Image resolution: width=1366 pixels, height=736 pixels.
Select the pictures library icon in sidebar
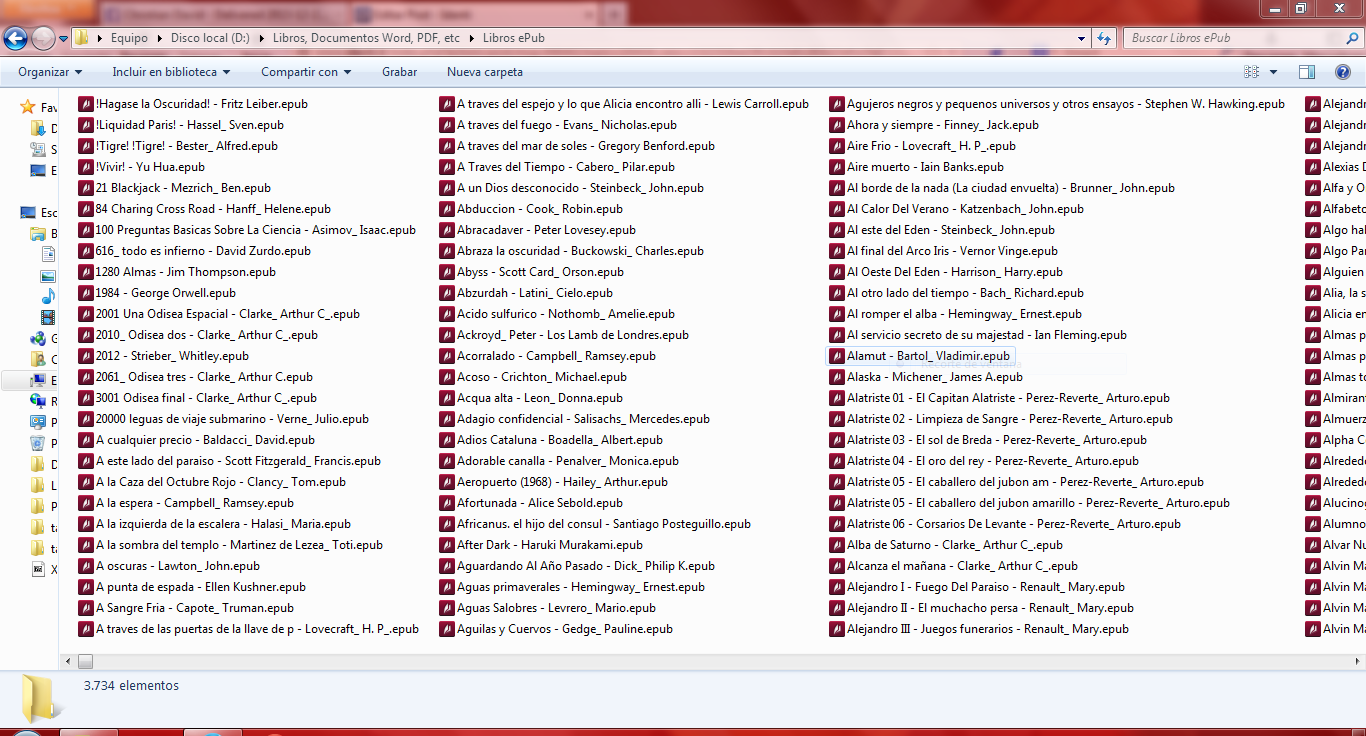coord(47,275)
